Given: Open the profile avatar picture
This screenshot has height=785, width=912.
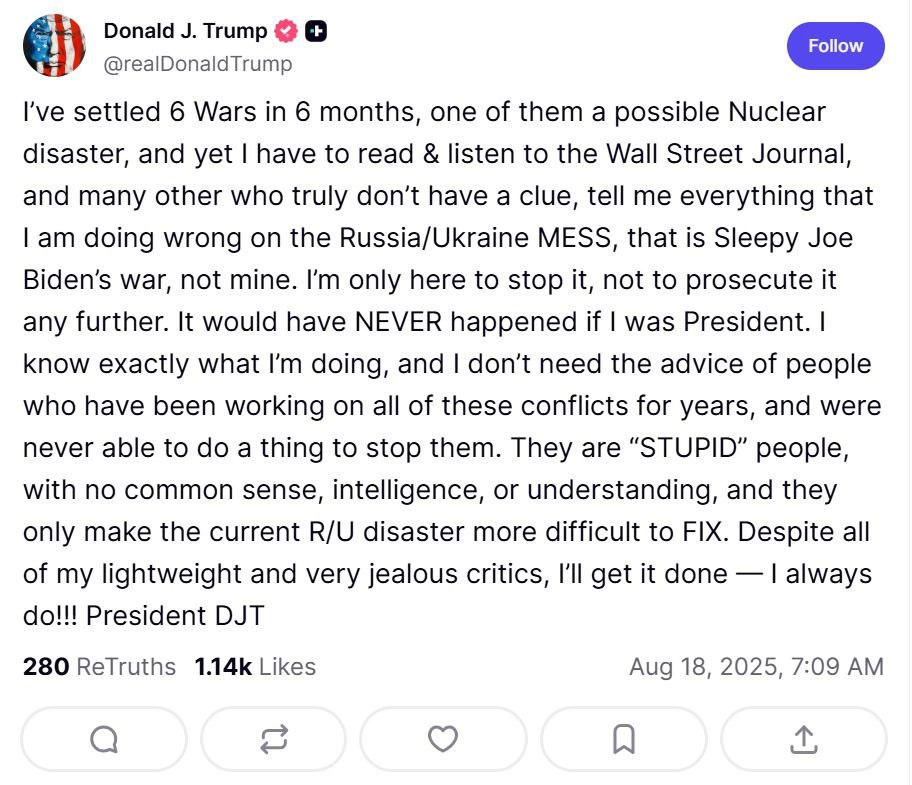Looking at the screenshot, I should [54, 45].
